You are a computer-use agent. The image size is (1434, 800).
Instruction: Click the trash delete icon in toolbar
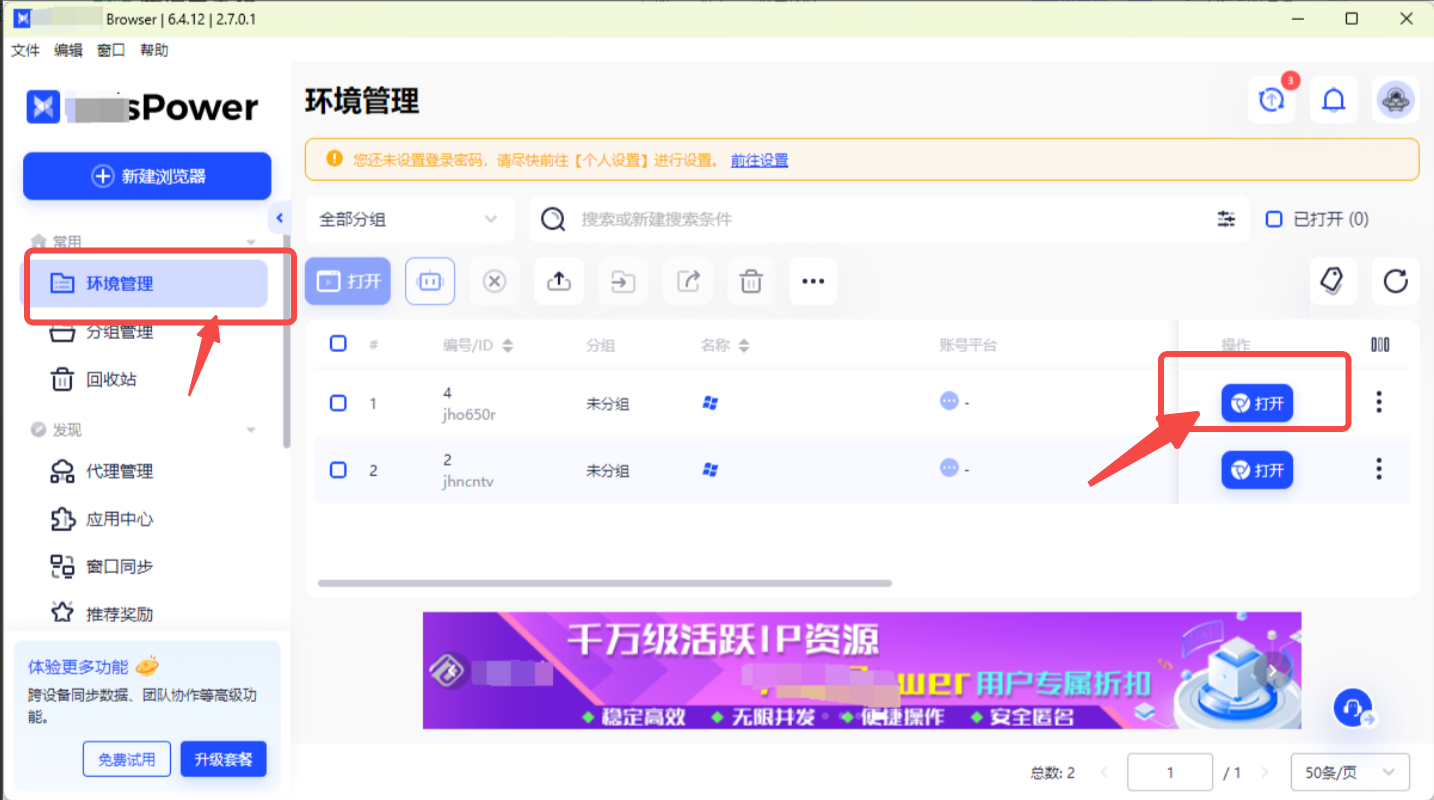pos(751,282)
